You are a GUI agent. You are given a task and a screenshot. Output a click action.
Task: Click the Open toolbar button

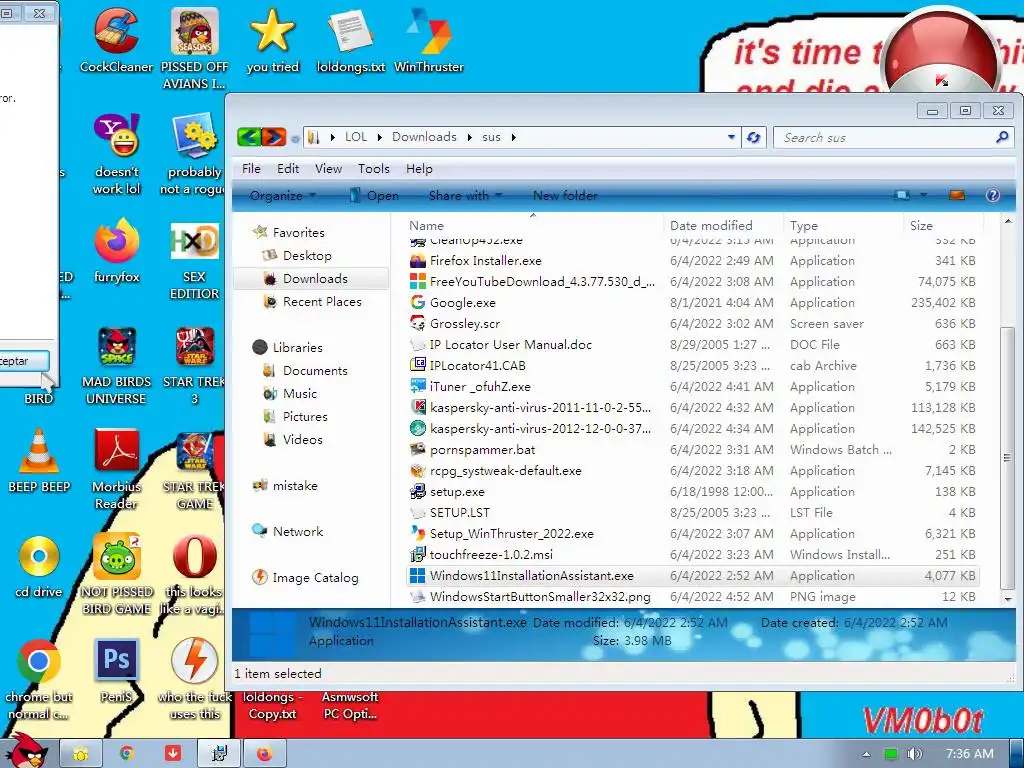click(x=374, y=195)
